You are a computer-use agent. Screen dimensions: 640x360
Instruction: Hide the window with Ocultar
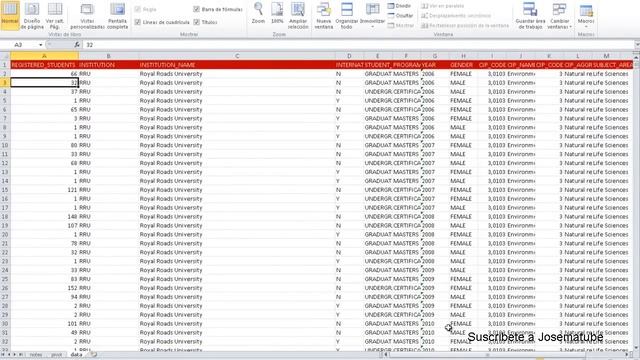[400, 16]
